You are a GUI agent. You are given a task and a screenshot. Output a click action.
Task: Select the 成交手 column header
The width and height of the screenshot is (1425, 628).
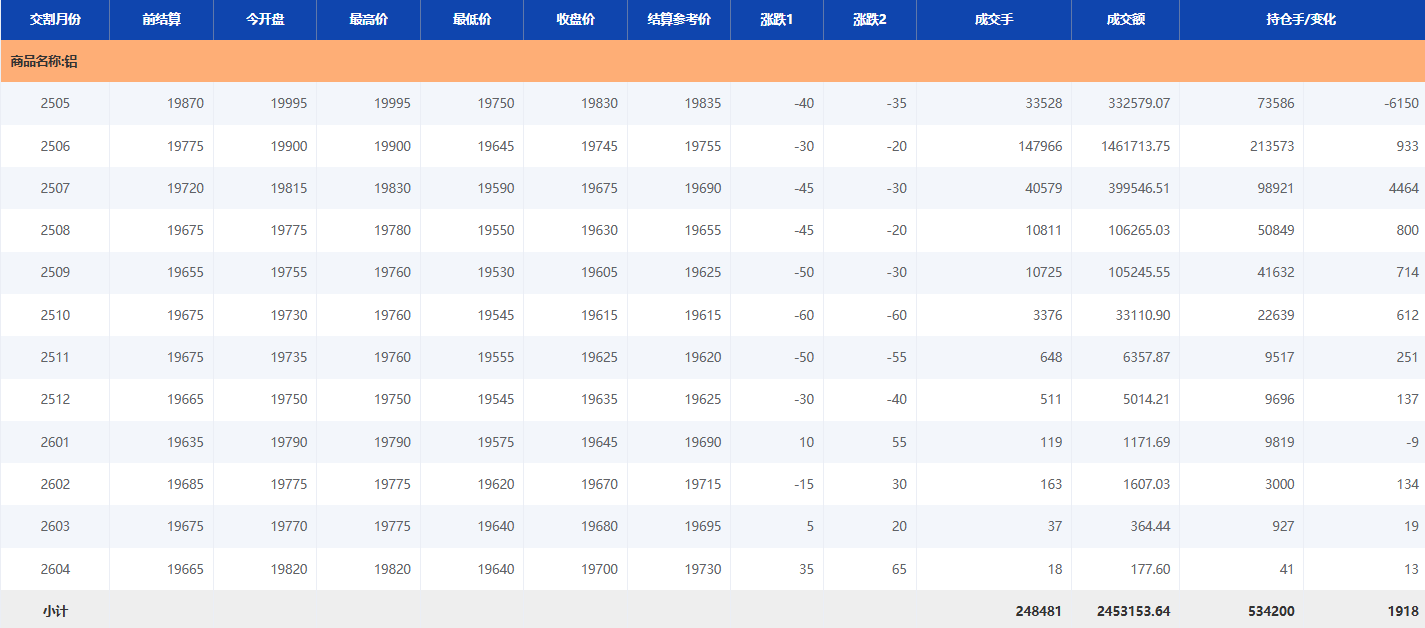tap(994, 20)
